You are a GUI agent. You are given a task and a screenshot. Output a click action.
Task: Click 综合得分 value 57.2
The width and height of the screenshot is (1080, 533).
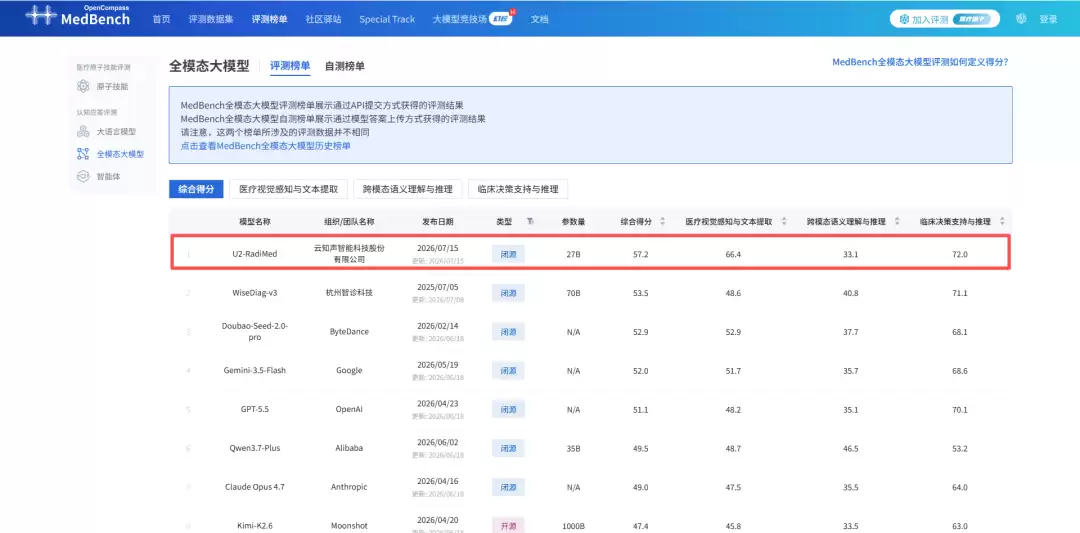pos(641,254)
